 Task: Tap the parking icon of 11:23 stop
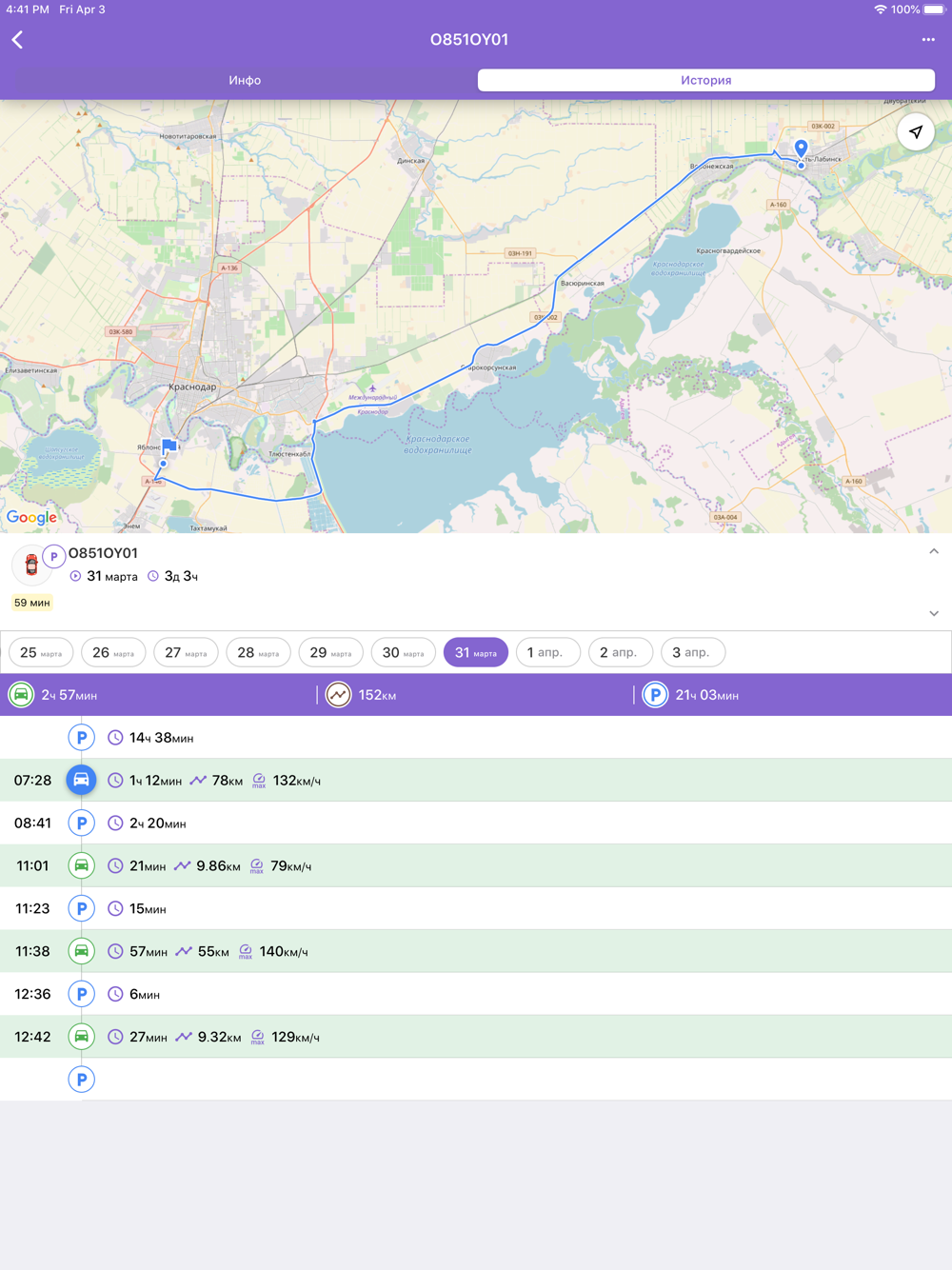(81, 908)
